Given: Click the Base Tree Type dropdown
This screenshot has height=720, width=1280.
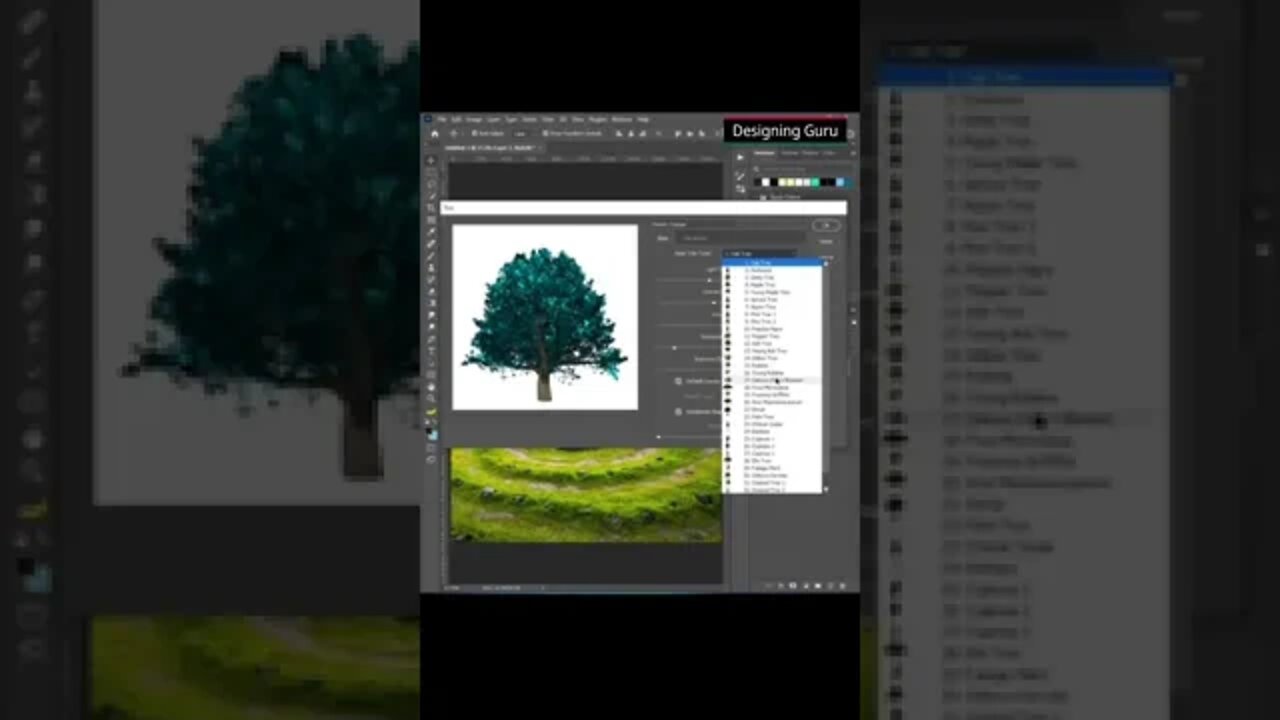Looking at the screenshot, I should tap(760, 253).
